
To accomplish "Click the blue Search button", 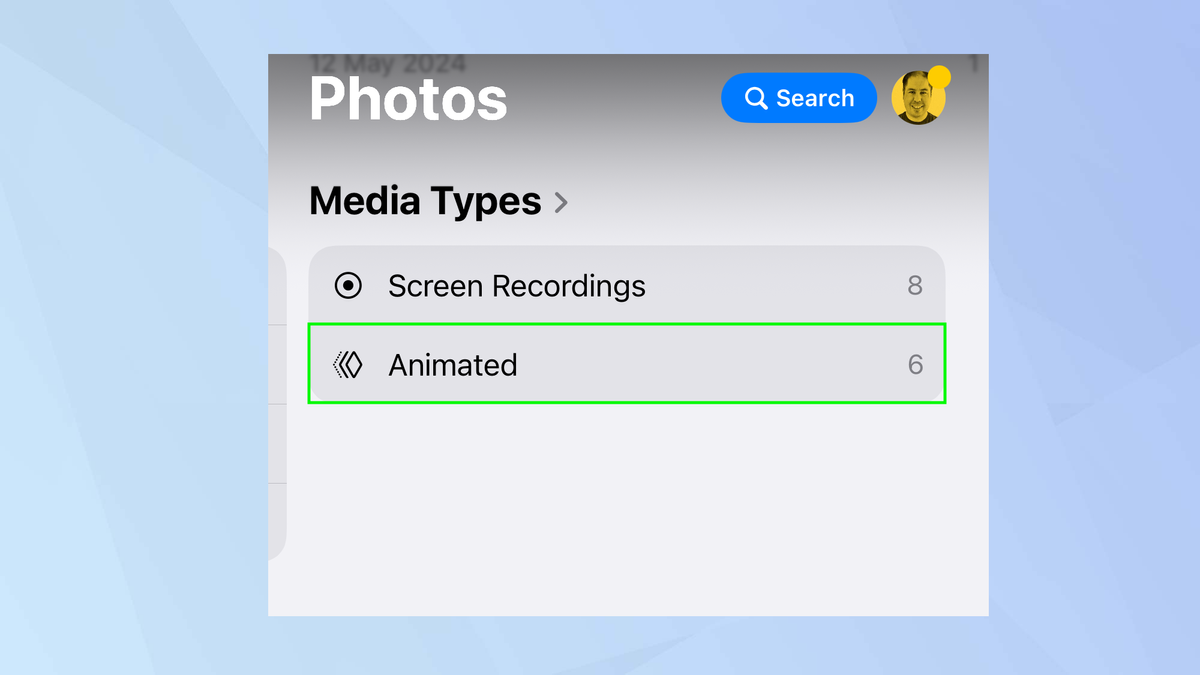I will point(798,98).
